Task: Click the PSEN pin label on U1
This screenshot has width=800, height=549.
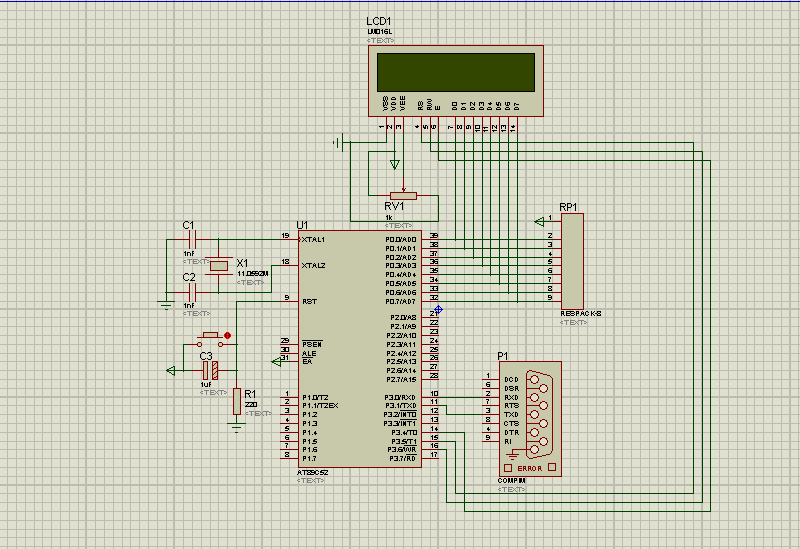Action: tap(312, 344)
